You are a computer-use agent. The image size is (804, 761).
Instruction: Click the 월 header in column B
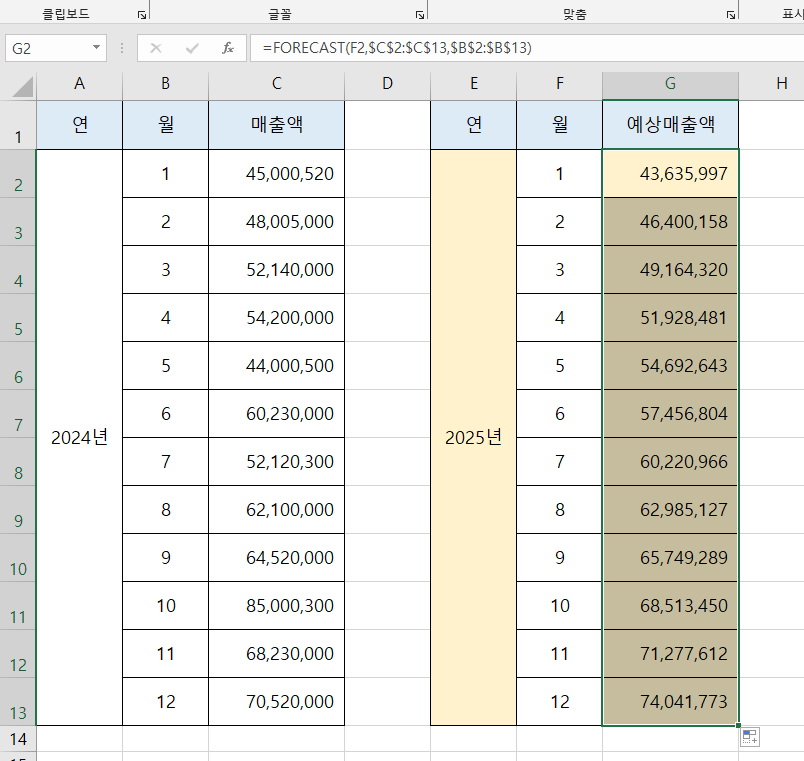pos(166,125)
